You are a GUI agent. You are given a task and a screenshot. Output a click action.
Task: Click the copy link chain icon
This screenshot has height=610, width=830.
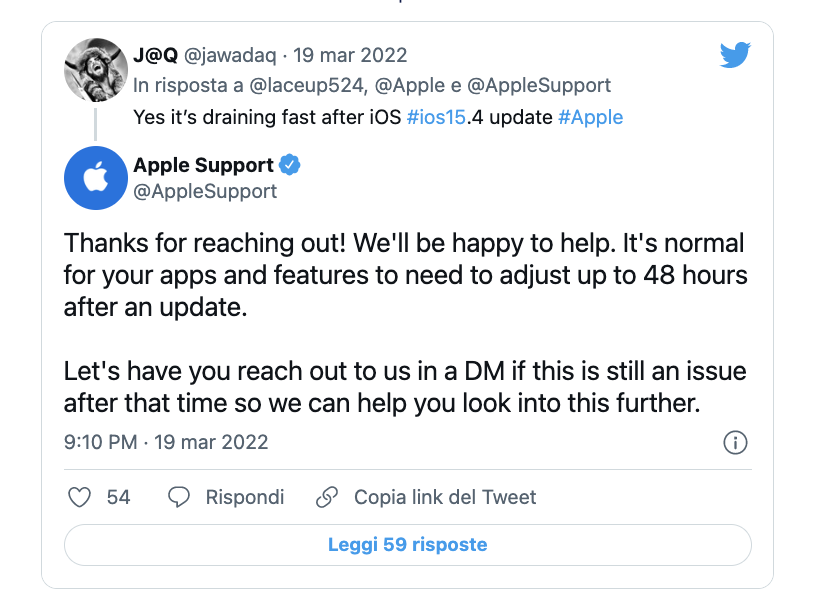click(x=327, y=497)
